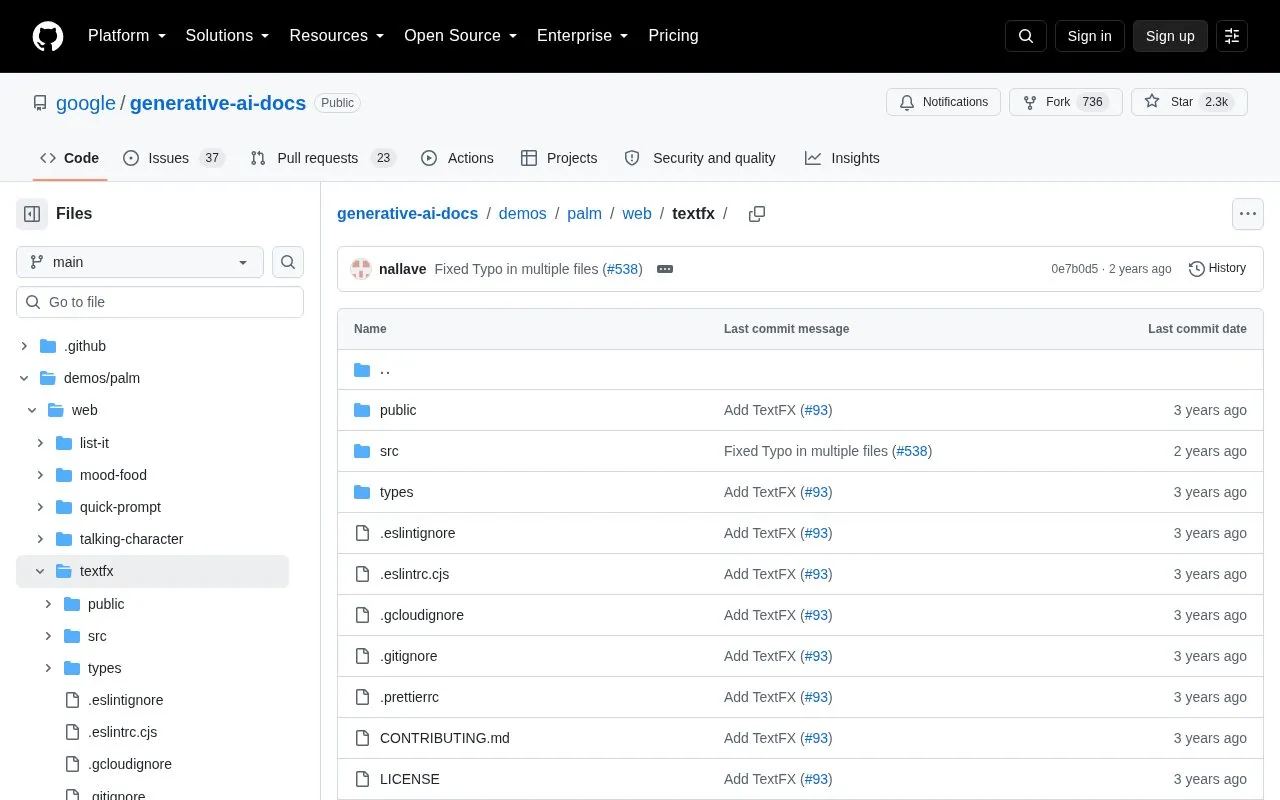Collapse the file tree side panel
This screenshot has width=1280, height=800.
click(x=32, y=214)
